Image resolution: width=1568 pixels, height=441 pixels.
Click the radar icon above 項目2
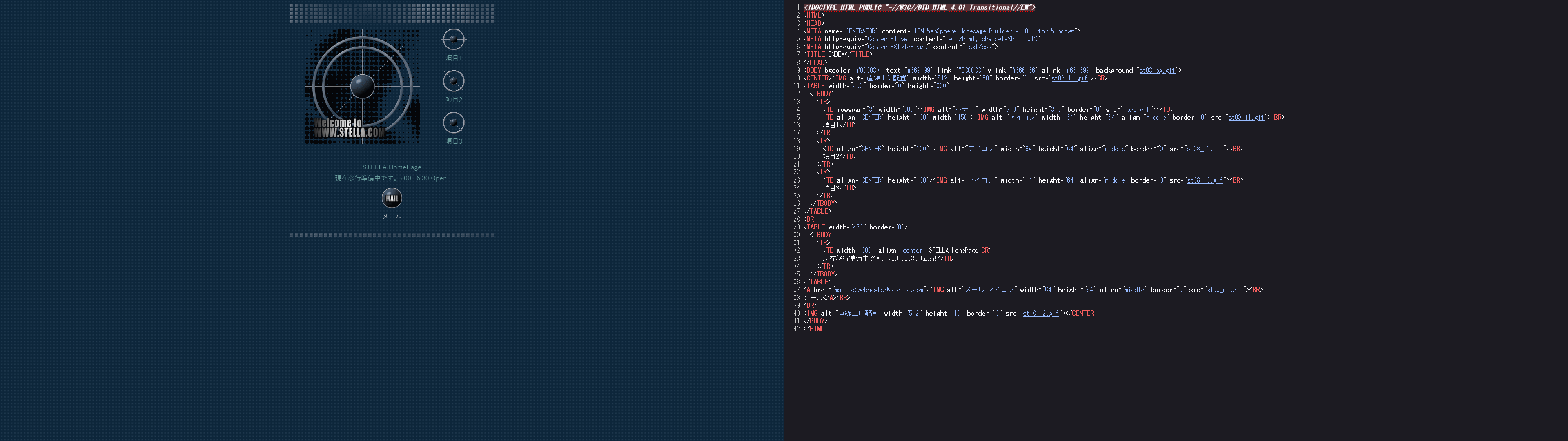454,81
